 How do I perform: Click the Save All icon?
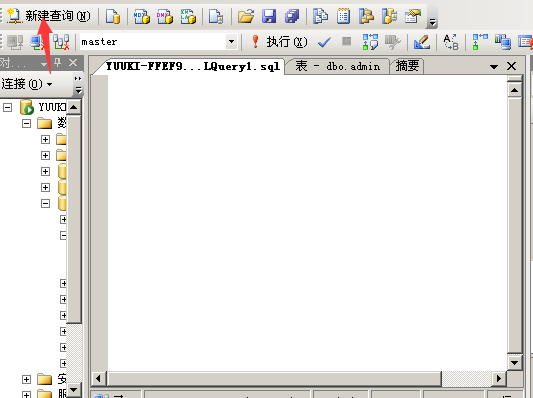[292, 16]
